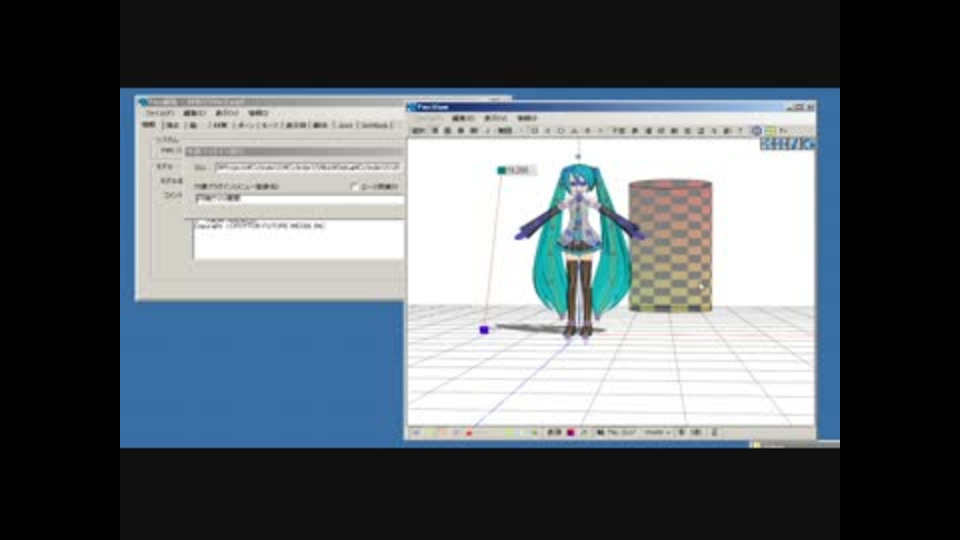Click the model comment text area
Image resolution: width=960 pixels, height=540 pixels.
tap(299, 240)
